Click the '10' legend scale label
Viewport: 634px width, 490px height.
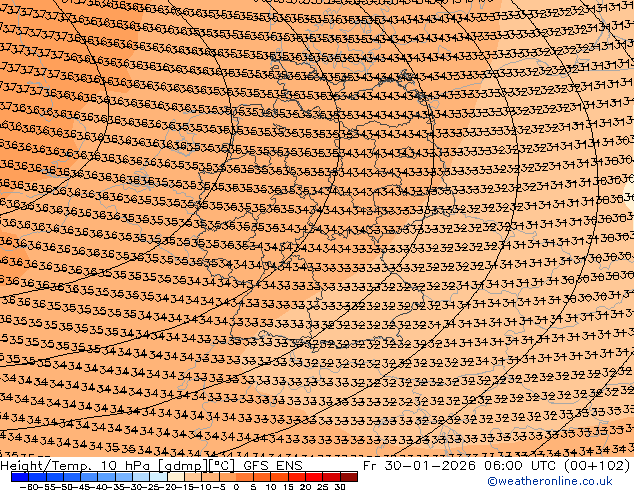tap(271, 487)
